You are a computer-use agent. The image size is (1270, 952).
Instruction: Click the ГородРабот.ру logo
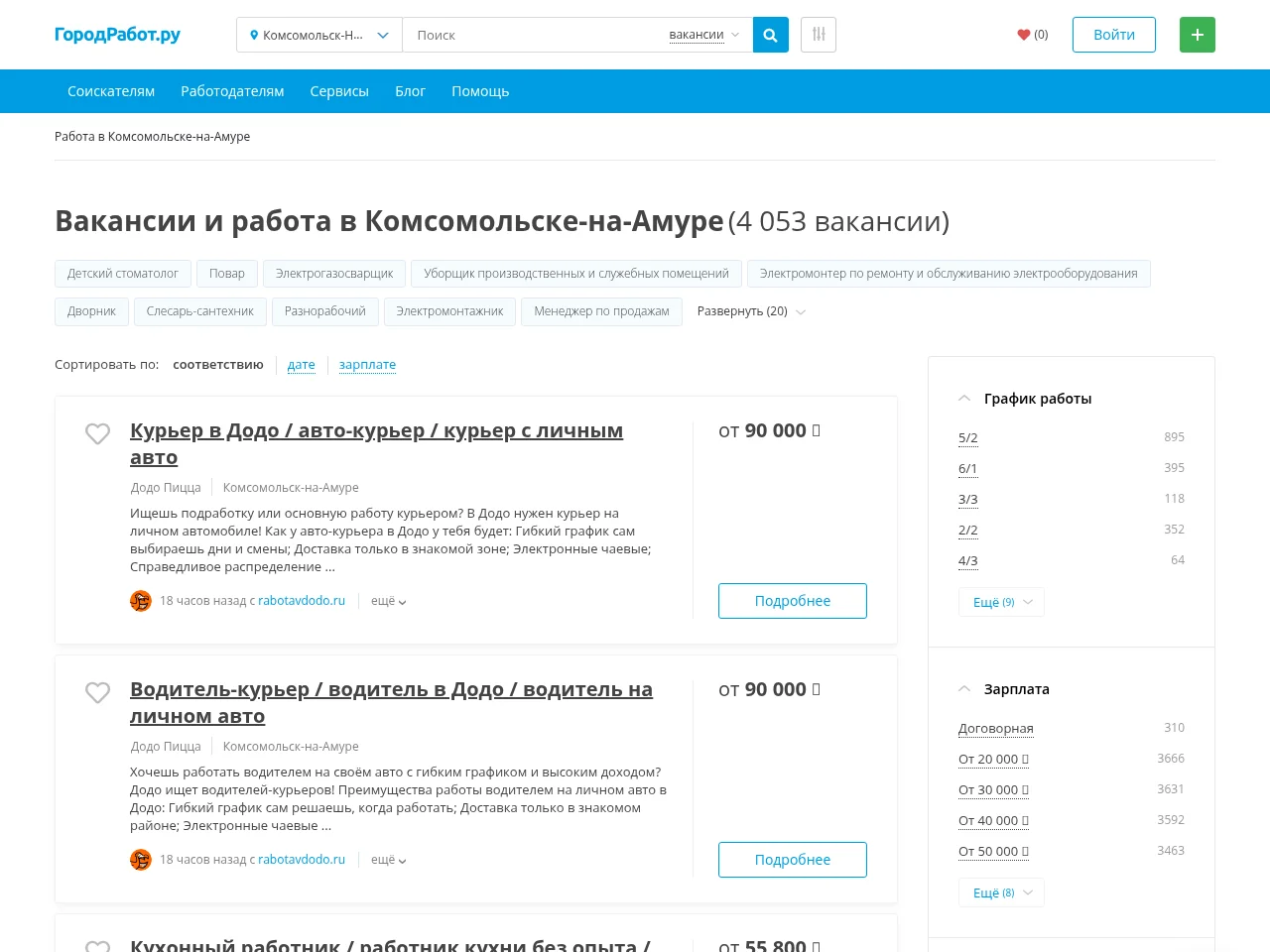pos(117,35)
